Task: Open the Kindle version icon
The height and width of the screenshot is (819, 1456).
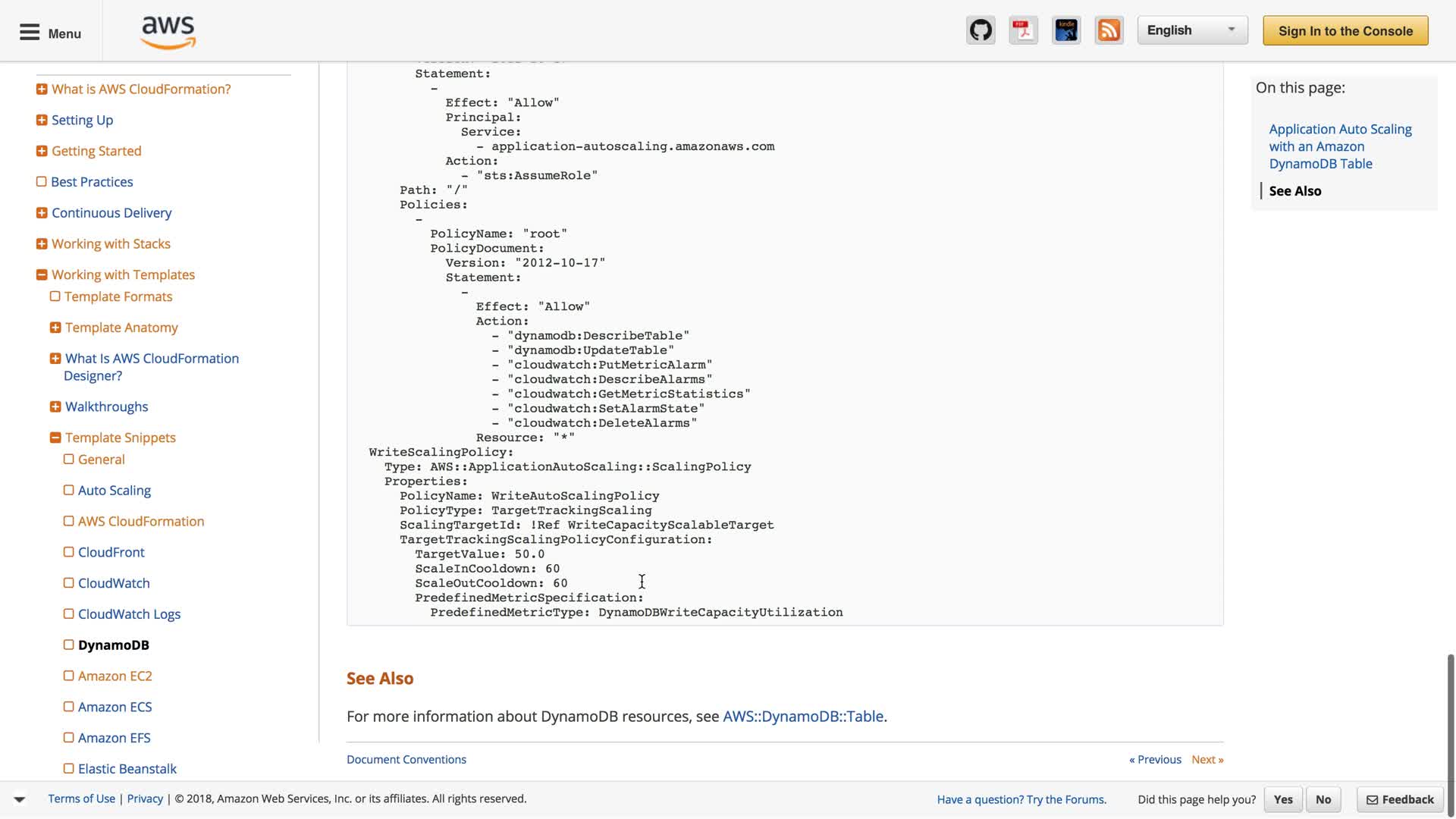Action: (x=1066, y=30)
